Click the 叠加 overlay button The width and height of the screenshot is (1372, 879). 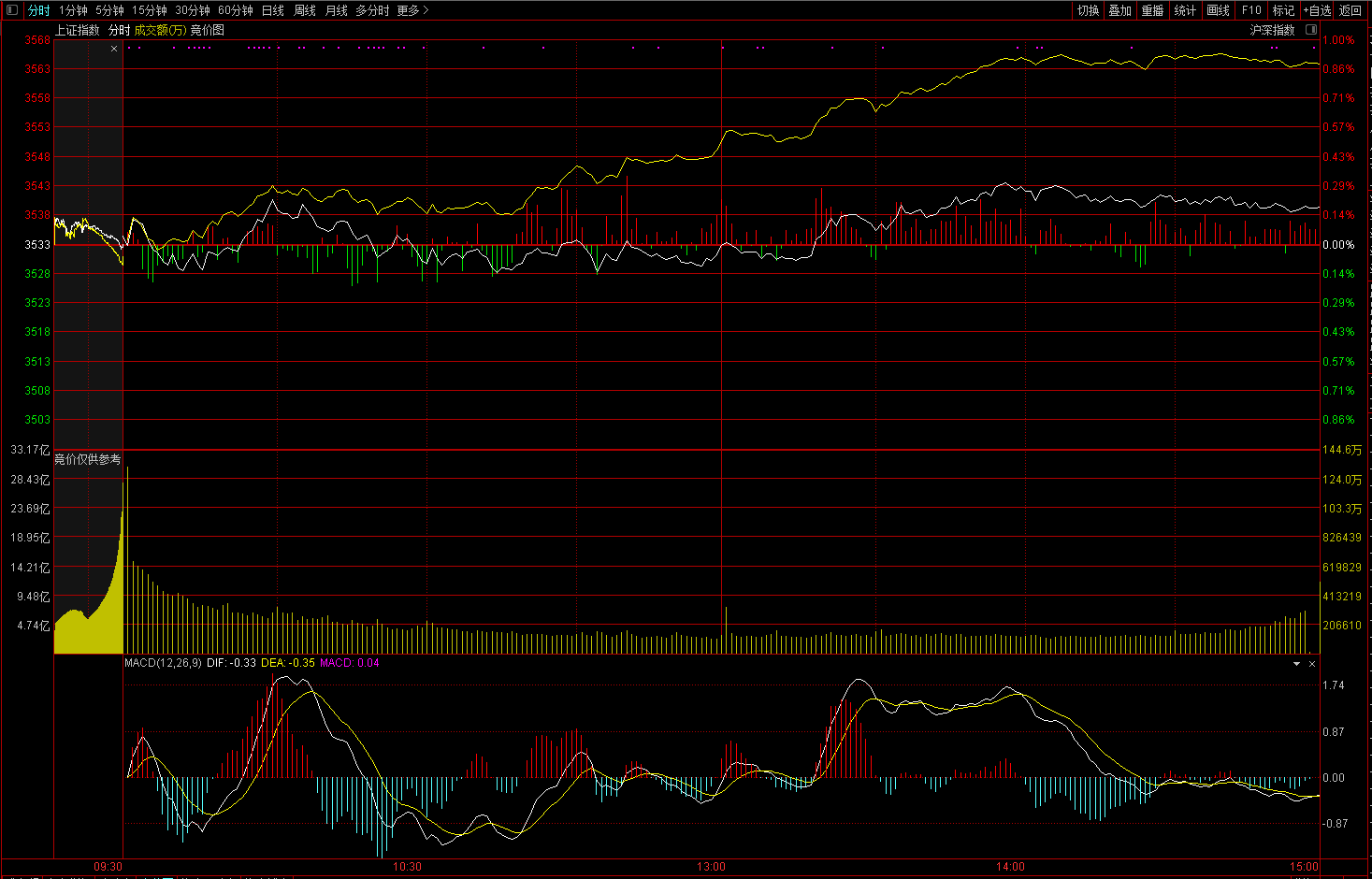[1119, 10]
